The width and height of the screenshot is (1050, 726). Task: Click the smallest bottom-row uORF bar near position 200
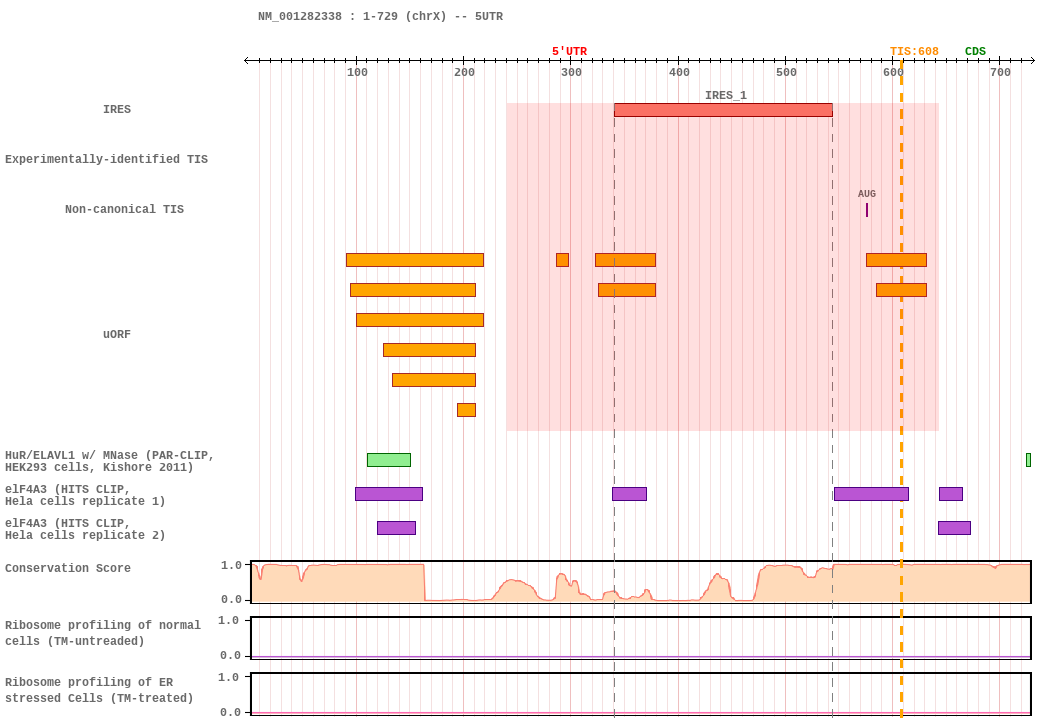tap(467, 410)
